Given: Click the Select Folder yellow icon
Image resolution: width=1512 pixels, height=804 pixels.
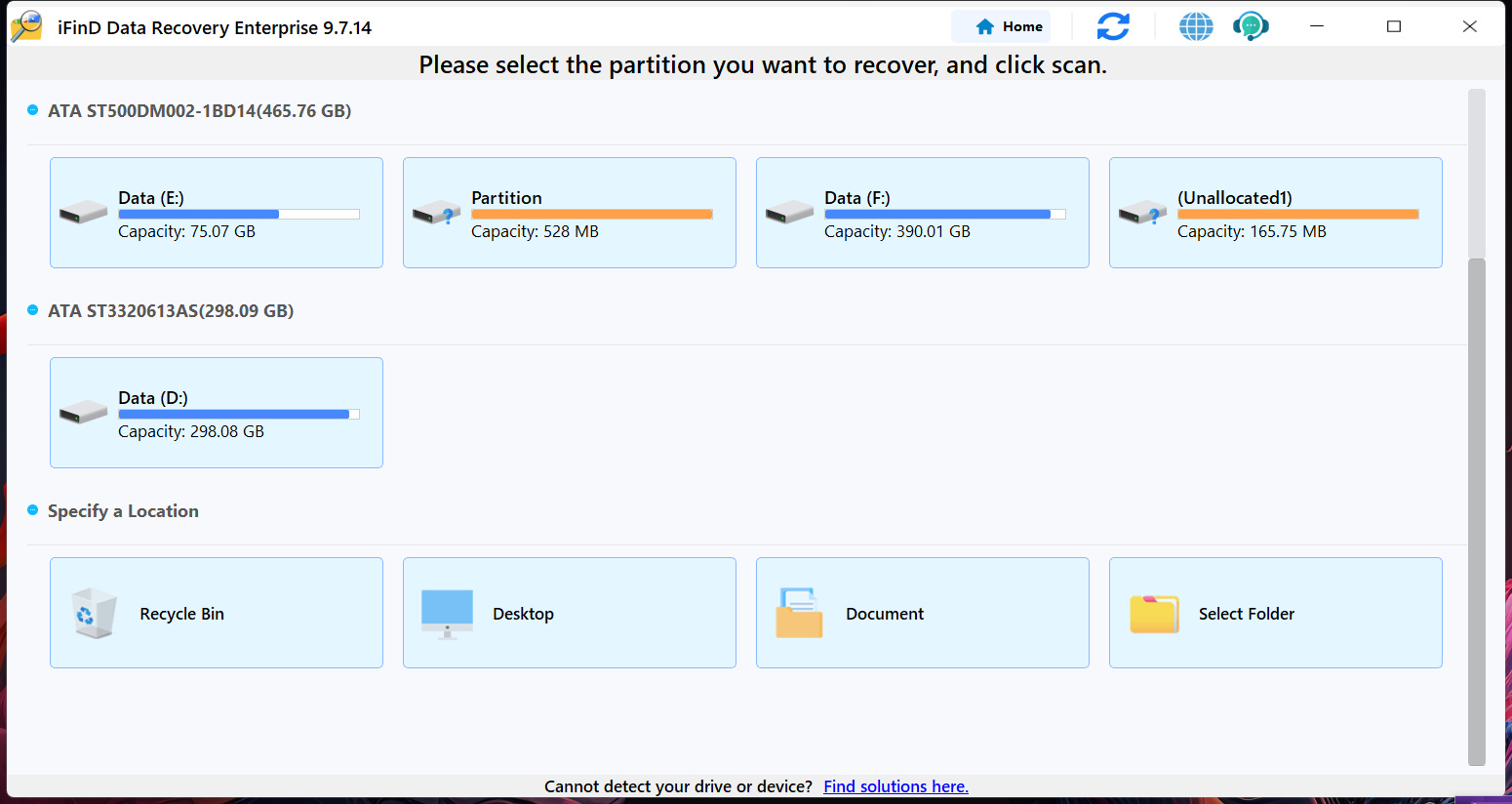Looking at the screenshot, I should point(1154,614).
